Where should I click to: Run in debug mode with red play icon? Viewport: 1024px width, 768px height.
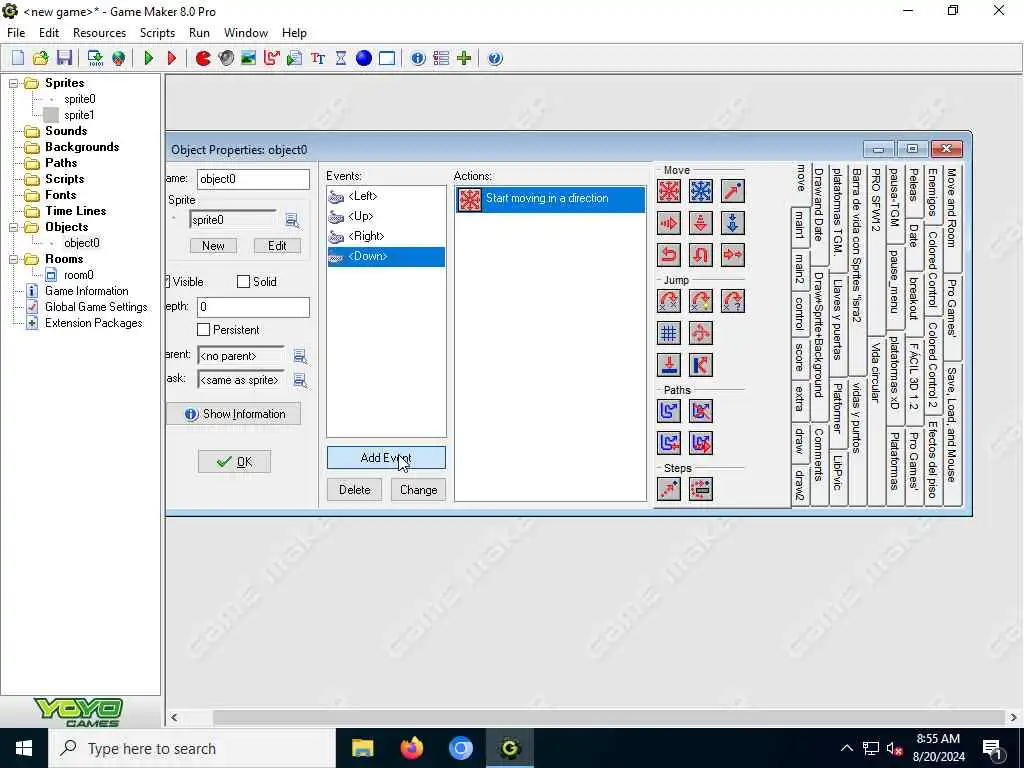(x=172, y=58)
